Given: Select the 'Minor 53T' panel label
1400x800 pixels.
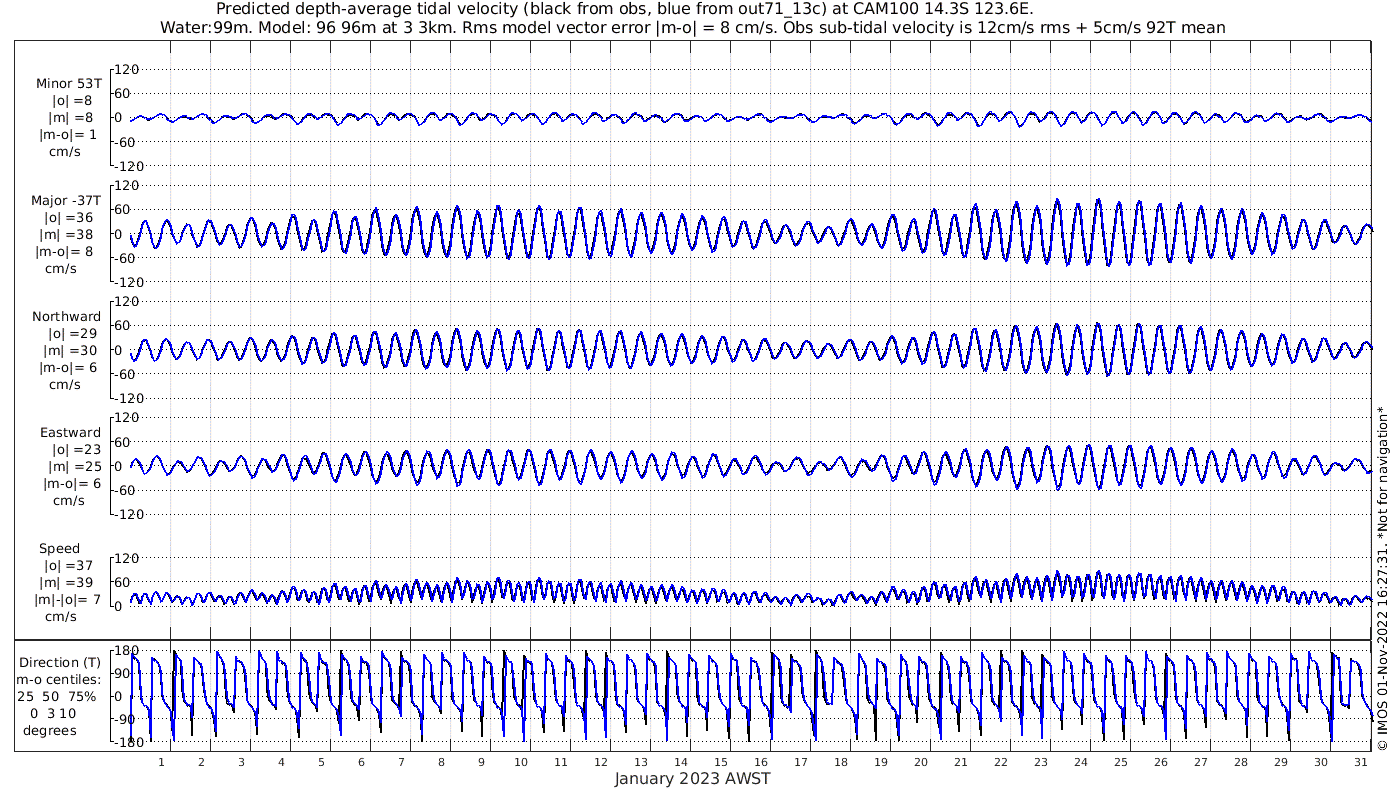Looking at the screenshot, I should [x=69, y=84].
